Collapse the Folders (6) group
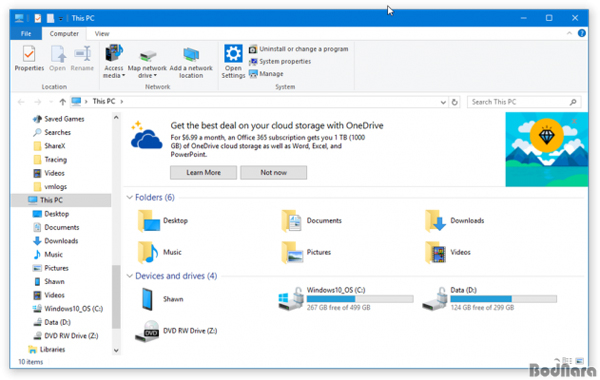This screenshot has width=600, height=380. tap(130, 197)
